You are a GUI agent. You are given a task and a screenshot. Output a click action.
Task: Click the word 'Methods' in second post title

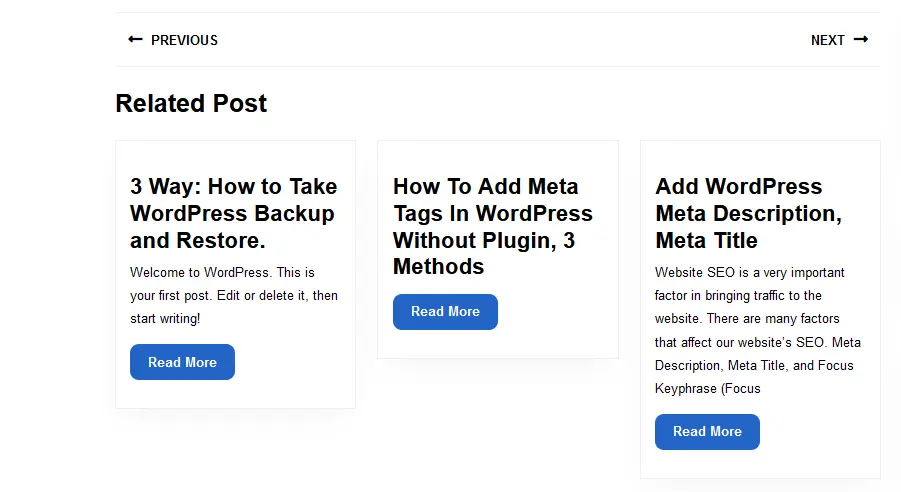tap(438, 267)
